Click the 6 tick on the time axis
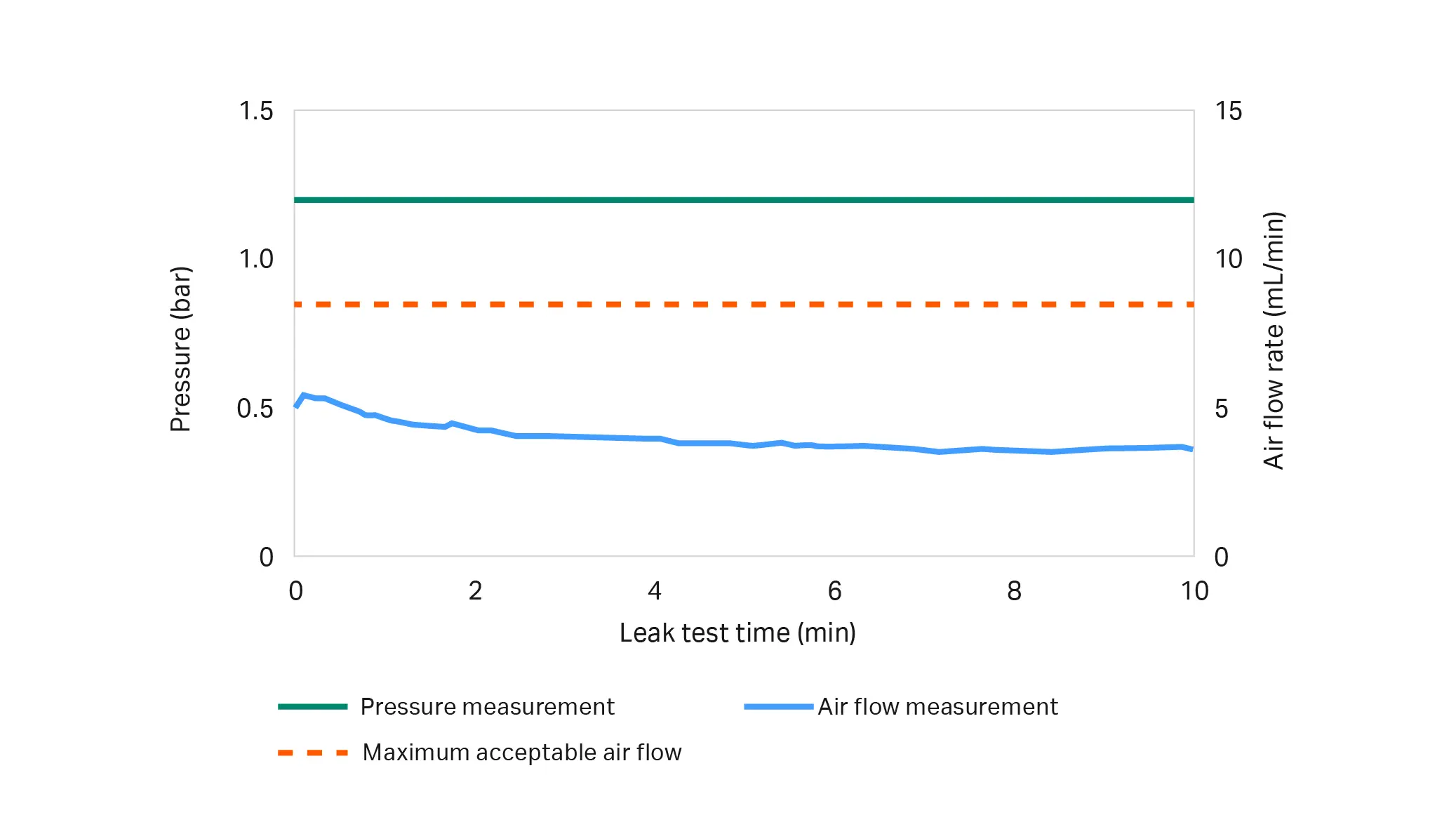 [x=834, y=591]
